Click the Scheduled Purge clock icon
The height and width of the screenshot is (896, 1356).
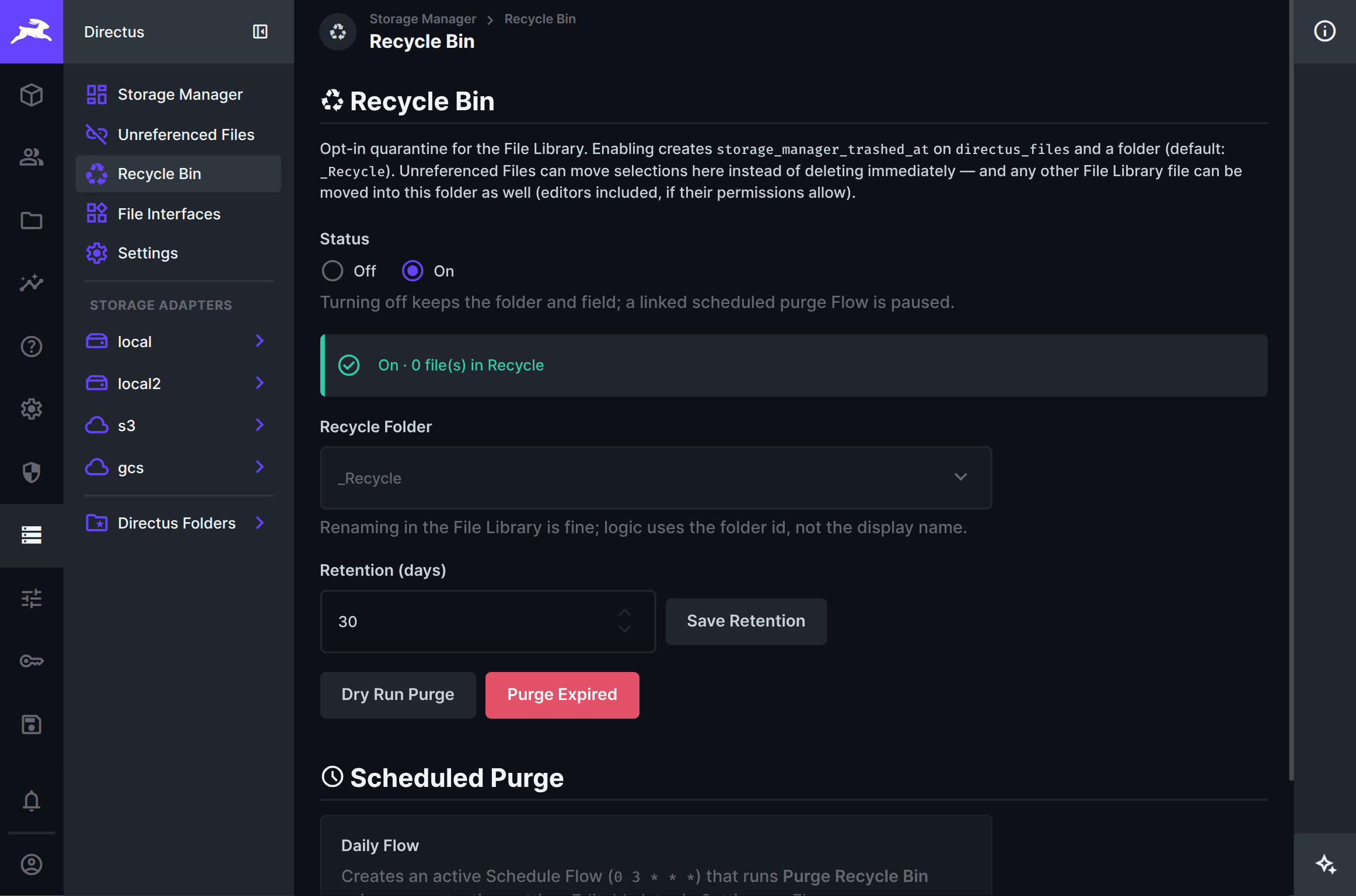coord(333,777)
